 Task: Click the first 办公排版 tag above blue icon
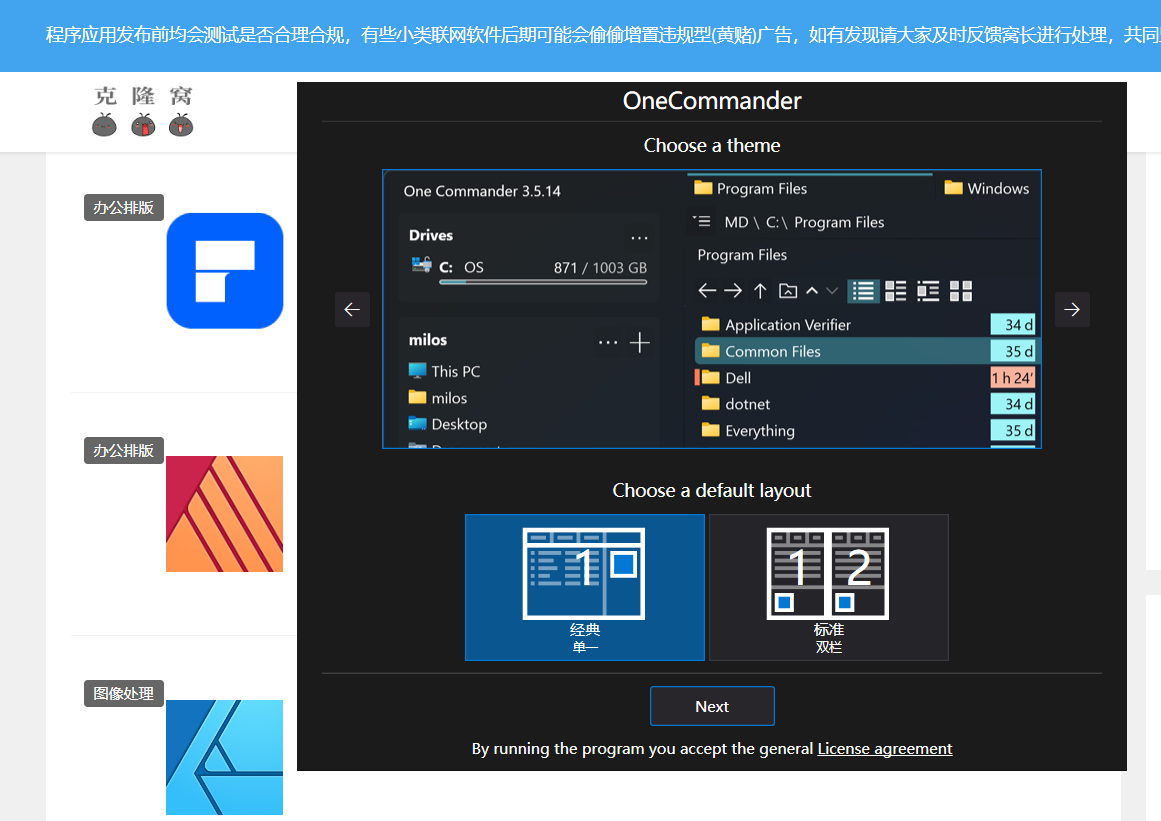(124, 207)
